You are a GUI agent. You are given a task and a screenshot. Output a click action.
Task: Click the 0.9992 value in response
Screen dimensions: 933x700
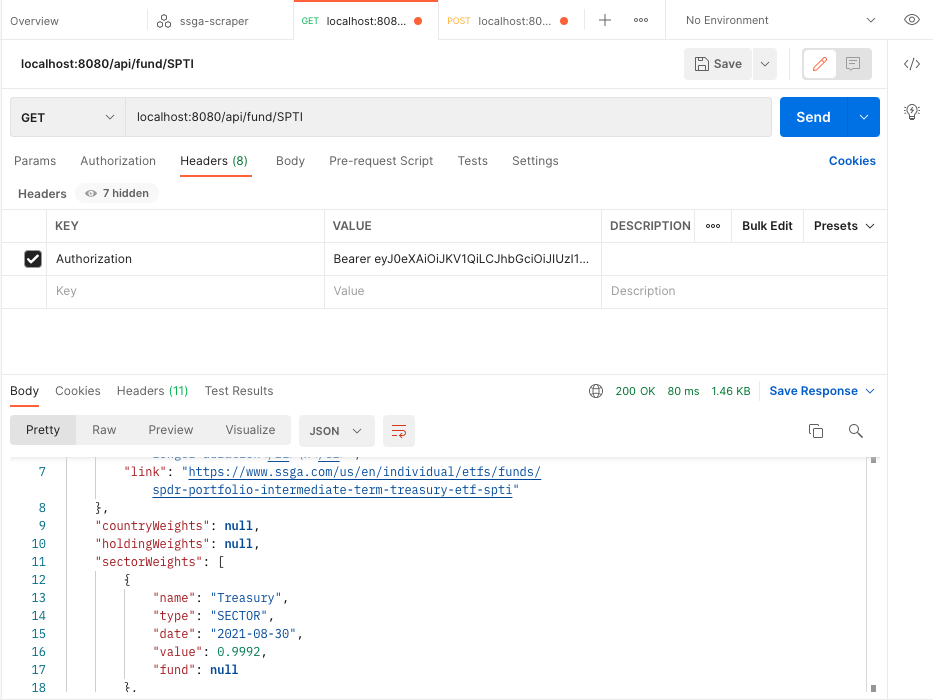239,652
